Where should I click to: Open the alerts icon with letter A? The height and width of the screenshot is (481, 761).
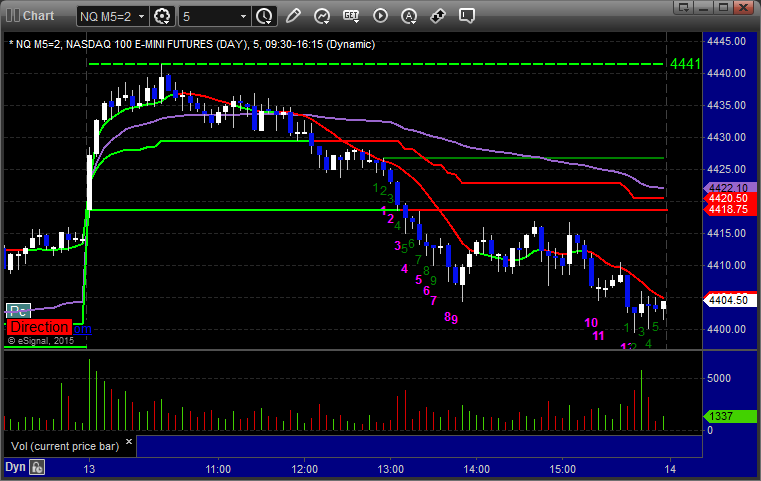[409, 16]
